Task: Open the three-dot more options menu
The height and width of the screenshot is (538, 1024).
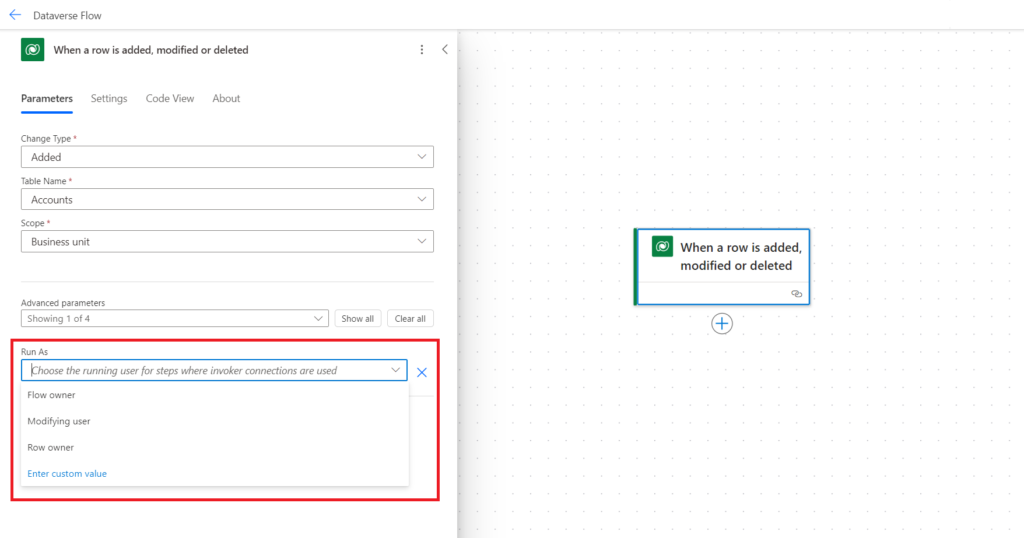Action: [422, 50]
